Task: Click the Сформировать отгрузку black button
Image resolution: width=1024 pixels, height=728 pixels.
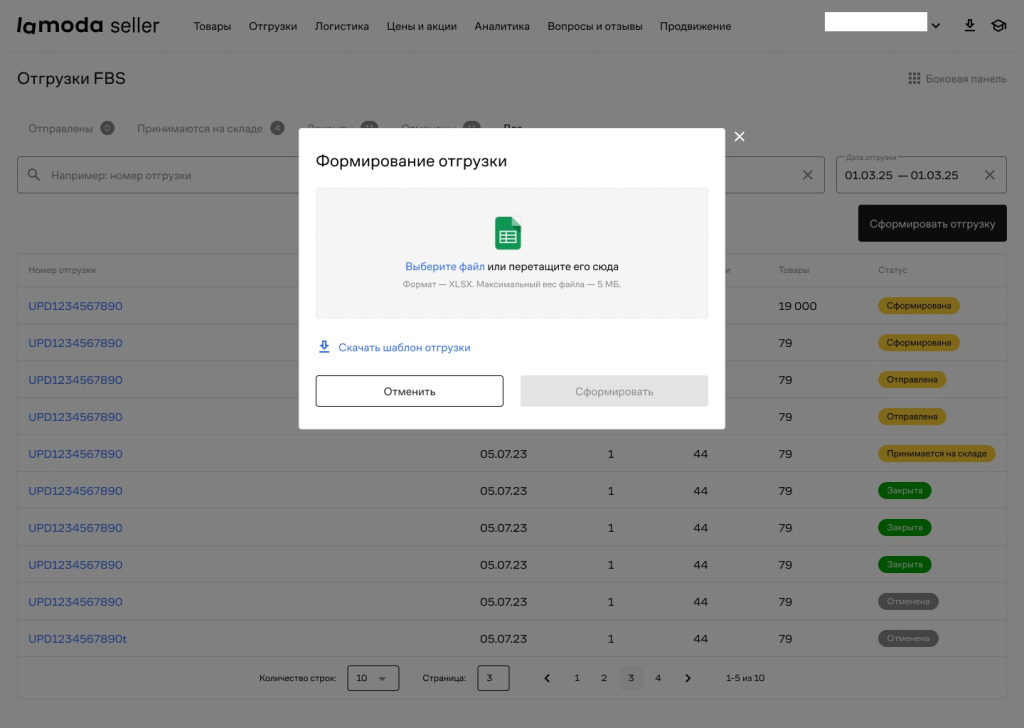Action: 932,224
